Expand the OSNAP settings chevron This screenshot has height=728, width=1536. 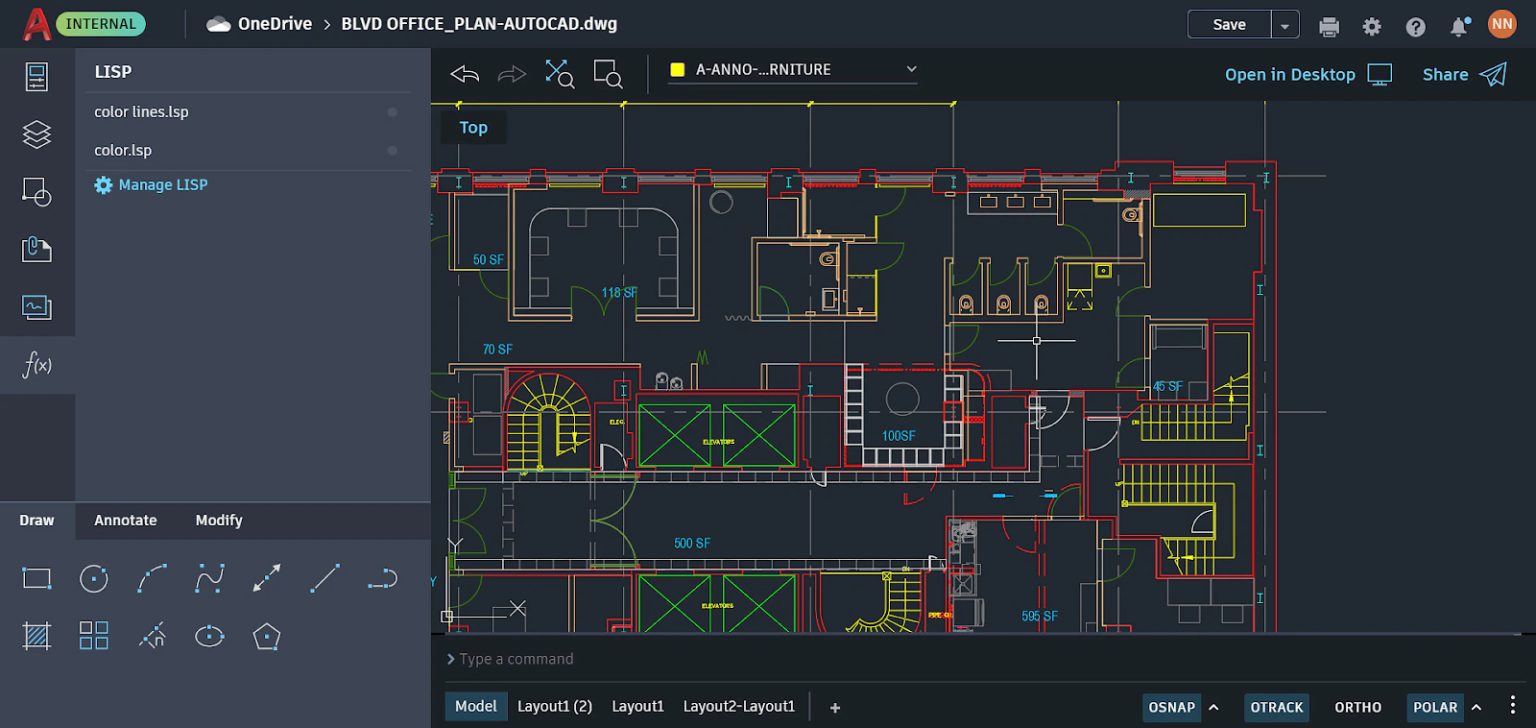(1215, 707)
